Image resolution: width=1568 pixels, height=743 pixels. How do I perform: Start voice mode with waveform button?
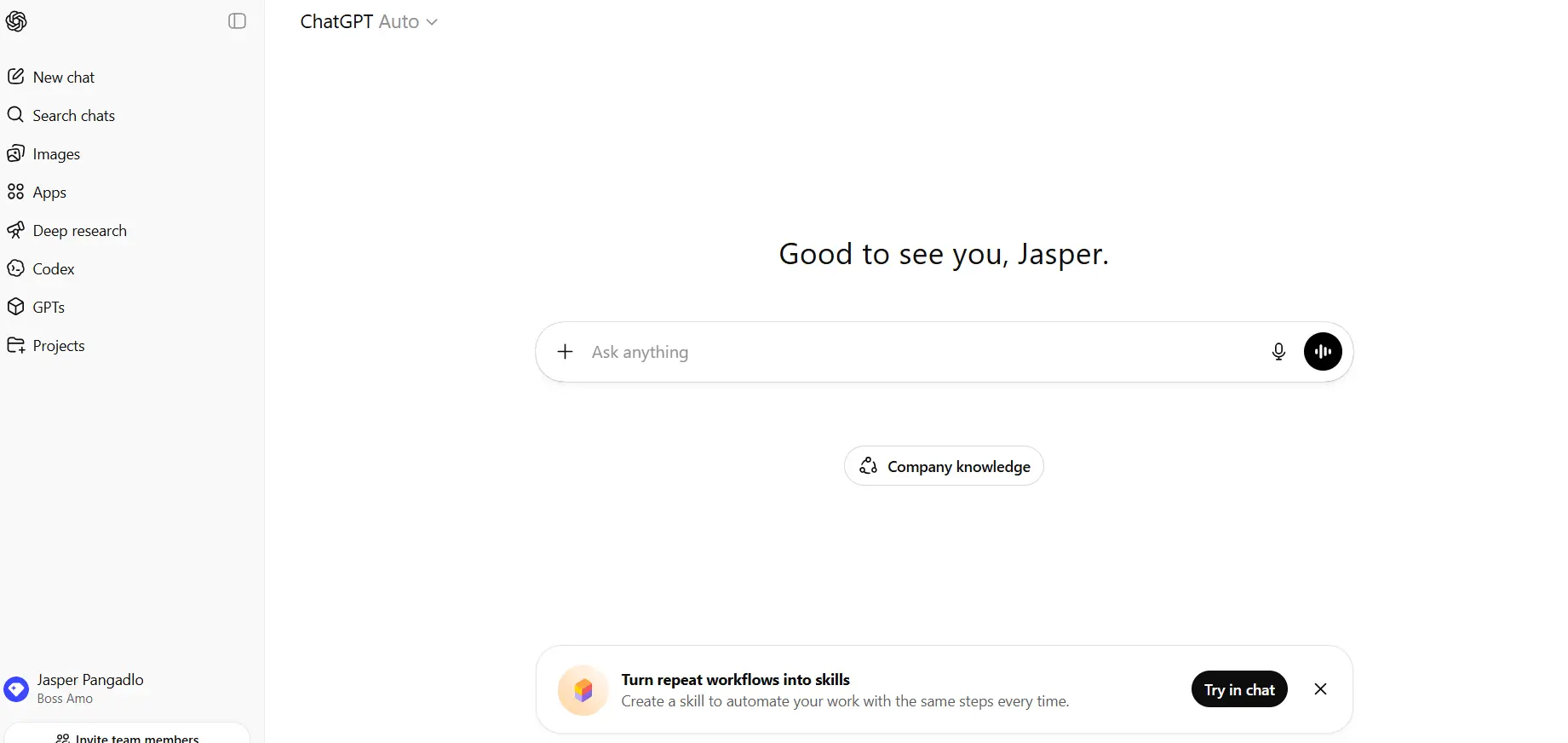pos(1323,351)
